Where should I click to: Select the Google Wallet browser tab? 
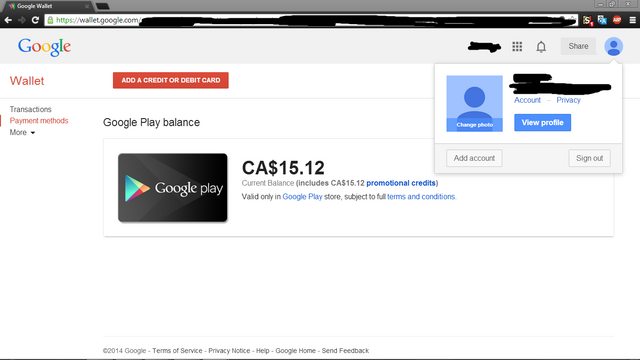(47, 6)
